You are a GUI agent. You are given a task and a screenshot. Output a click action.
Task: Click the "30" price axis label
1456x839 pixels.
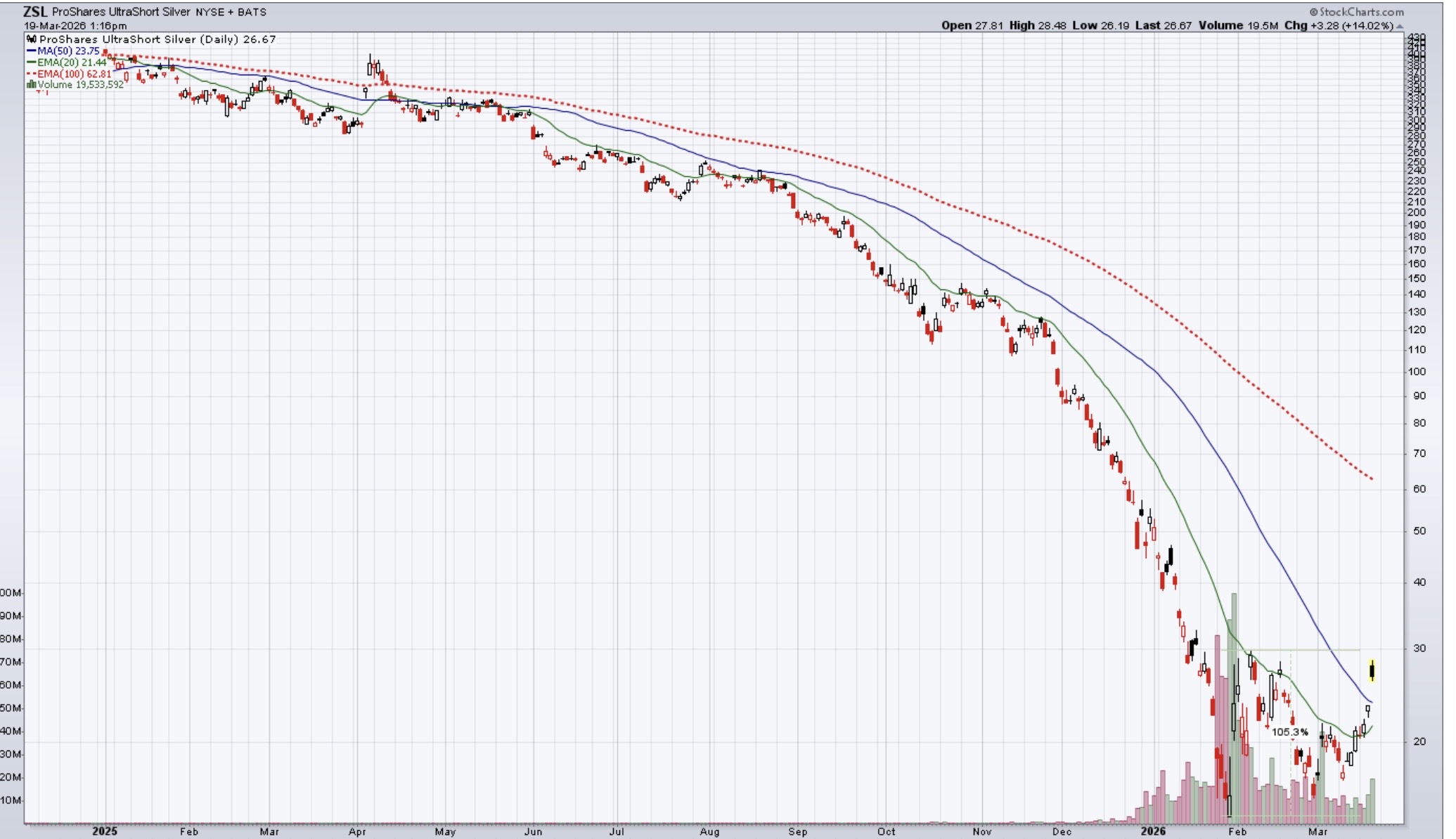1419,648
